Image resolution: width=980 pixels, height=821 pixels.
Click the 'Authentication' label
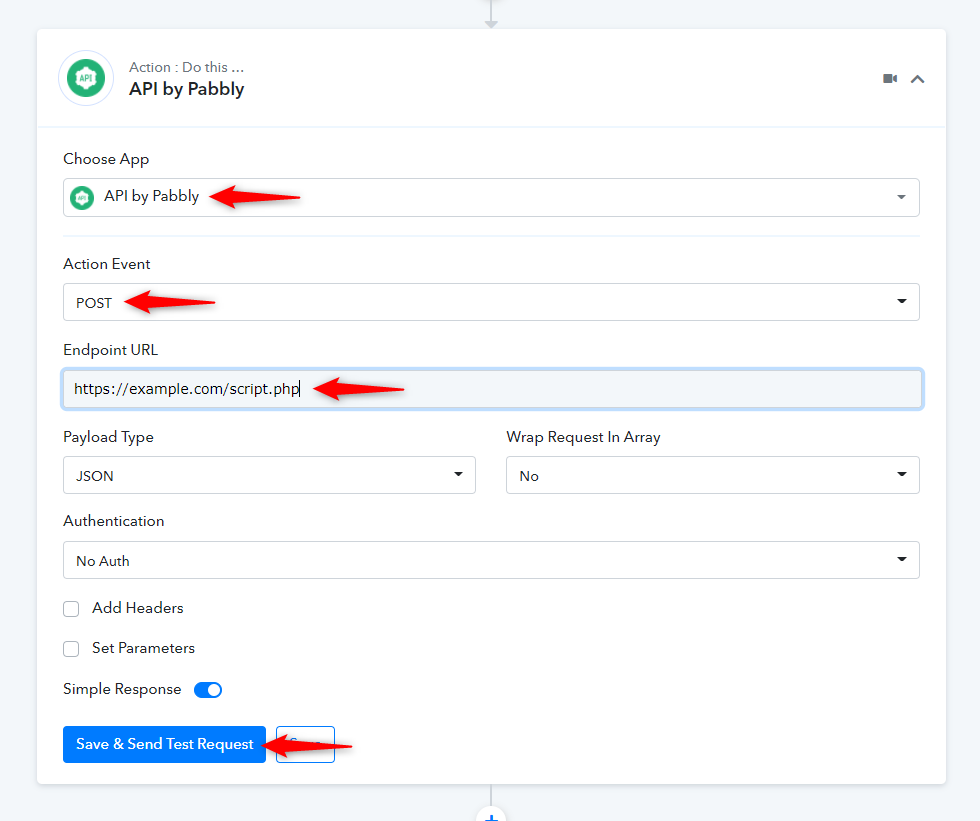114,521
